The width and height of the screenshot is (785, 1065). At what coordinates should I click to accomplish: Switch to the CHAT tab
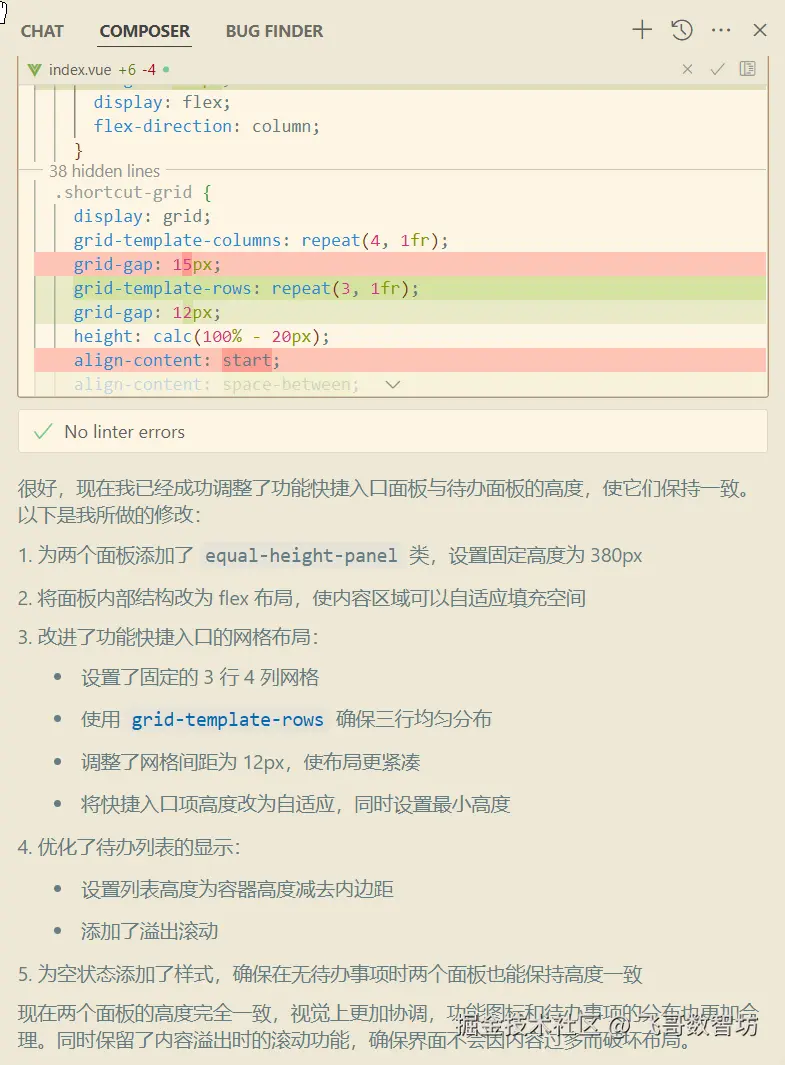tap(41, 31)
